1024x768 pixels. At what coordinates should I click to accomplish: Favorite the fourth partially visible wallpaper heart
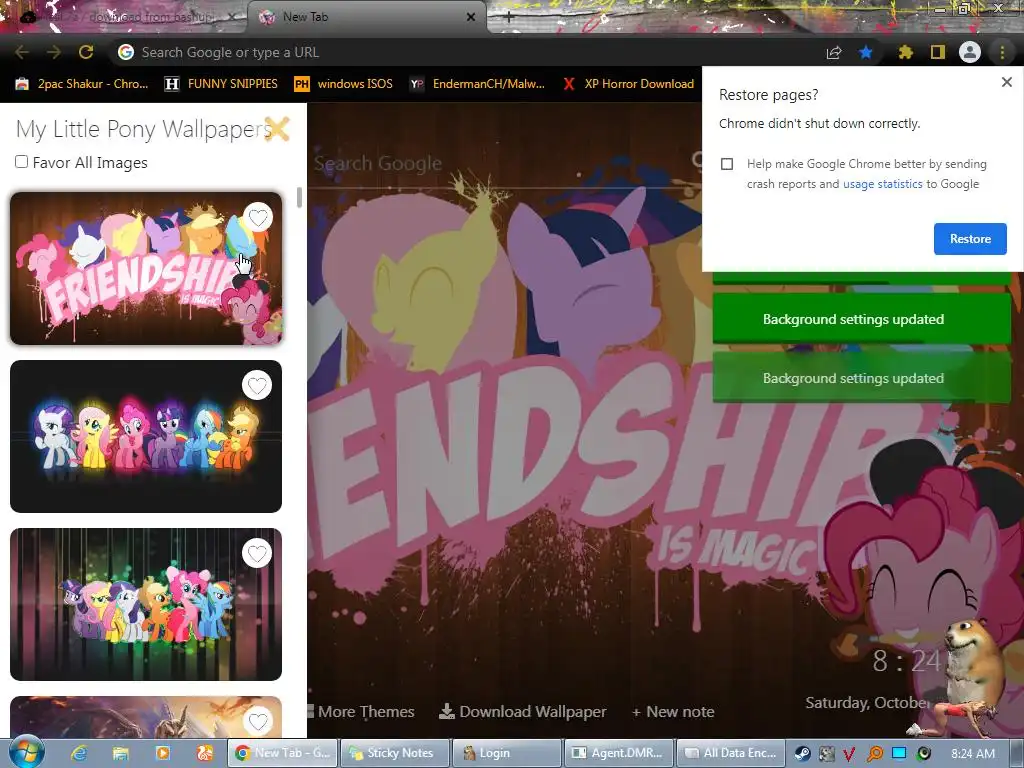coord(258,721)
